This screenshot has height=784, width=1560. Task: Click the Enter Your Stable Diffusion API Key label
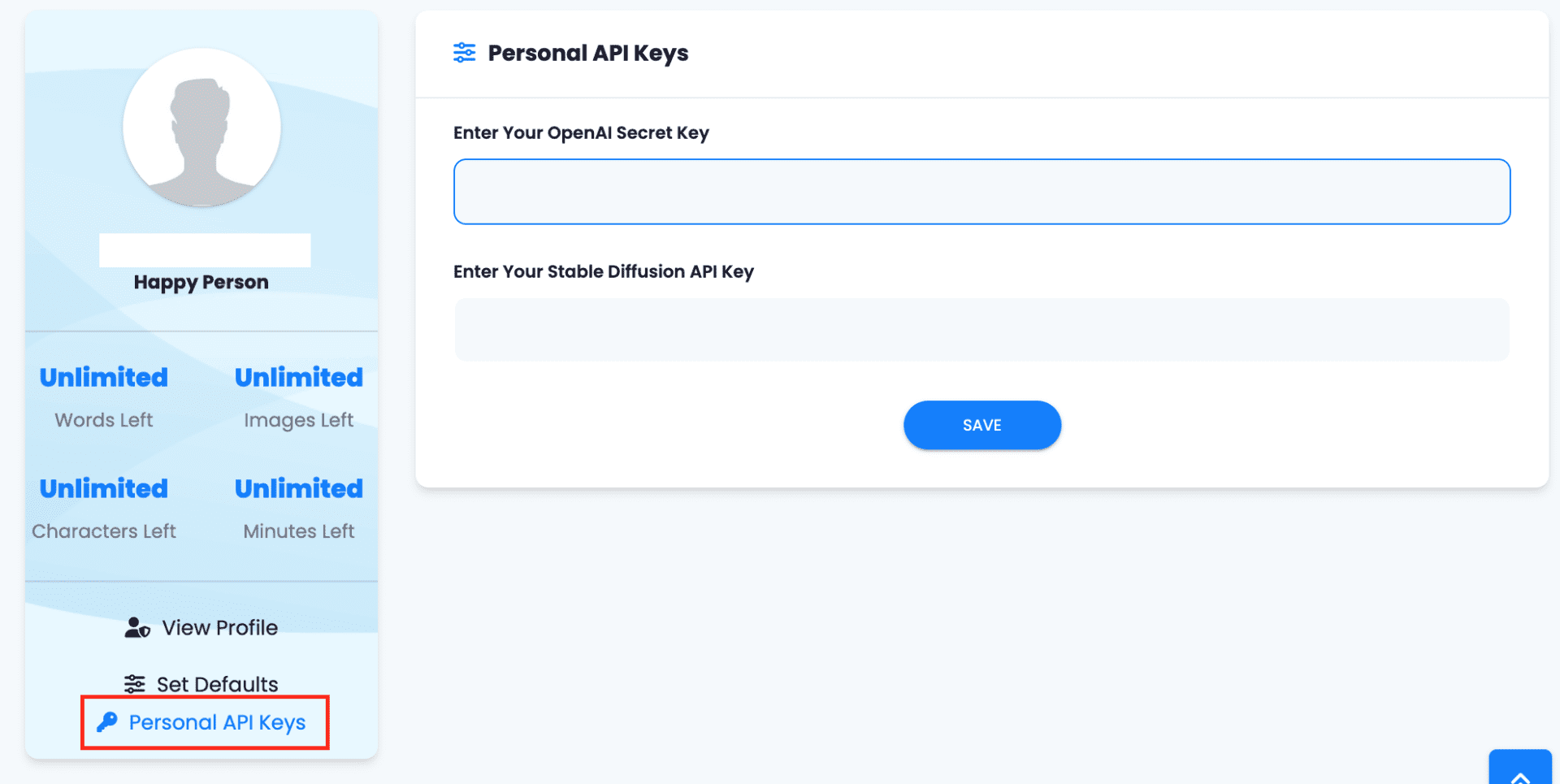point(604,272)
